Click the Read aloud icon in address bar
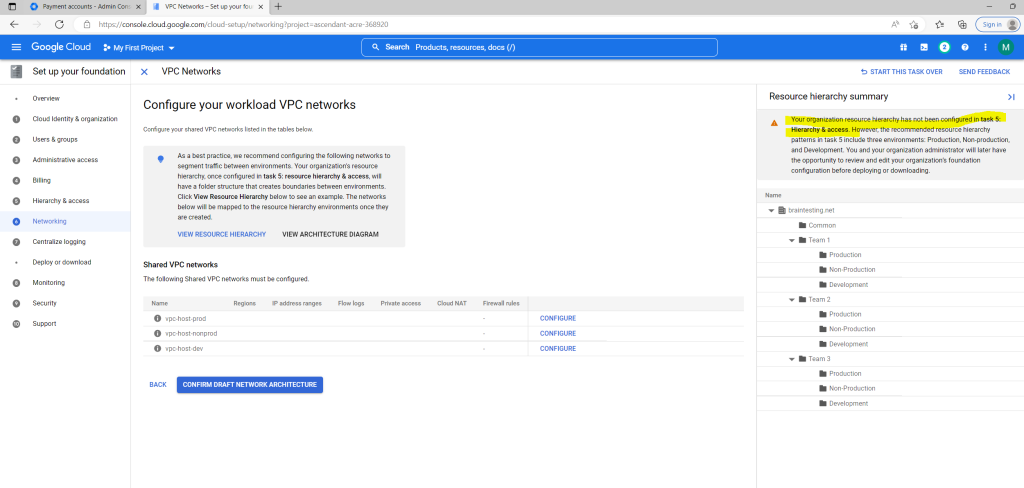 (895, 24)
